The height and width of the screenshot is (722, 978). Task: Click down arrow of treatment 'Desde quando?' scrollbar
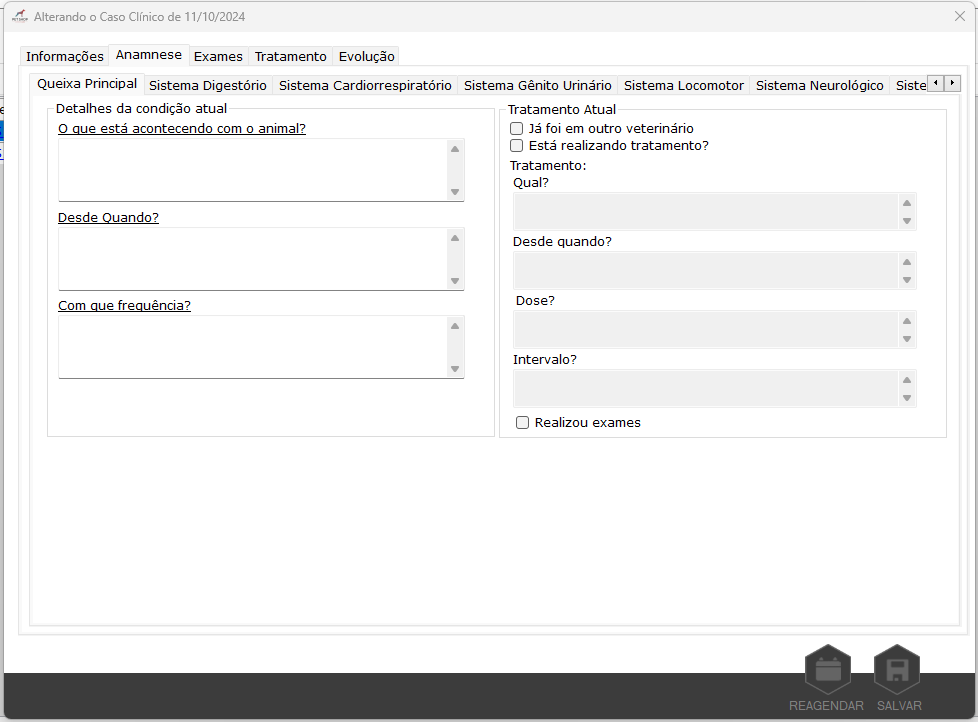click(907, 281)
